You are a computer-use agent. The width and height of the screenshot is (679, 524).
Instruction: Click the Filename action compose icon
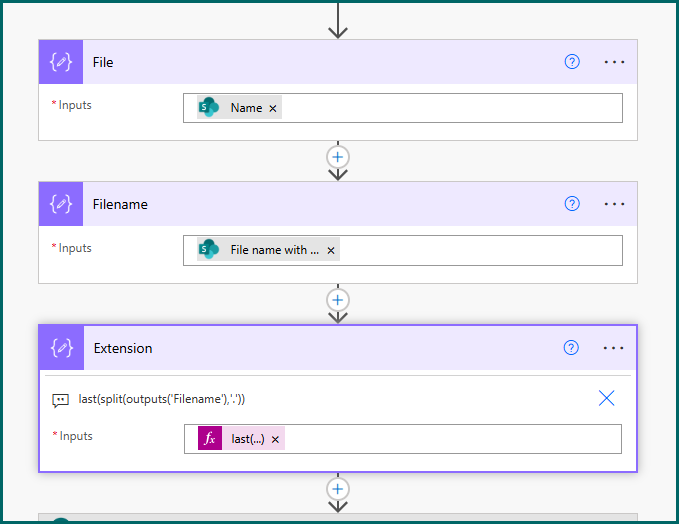point(61,204)
